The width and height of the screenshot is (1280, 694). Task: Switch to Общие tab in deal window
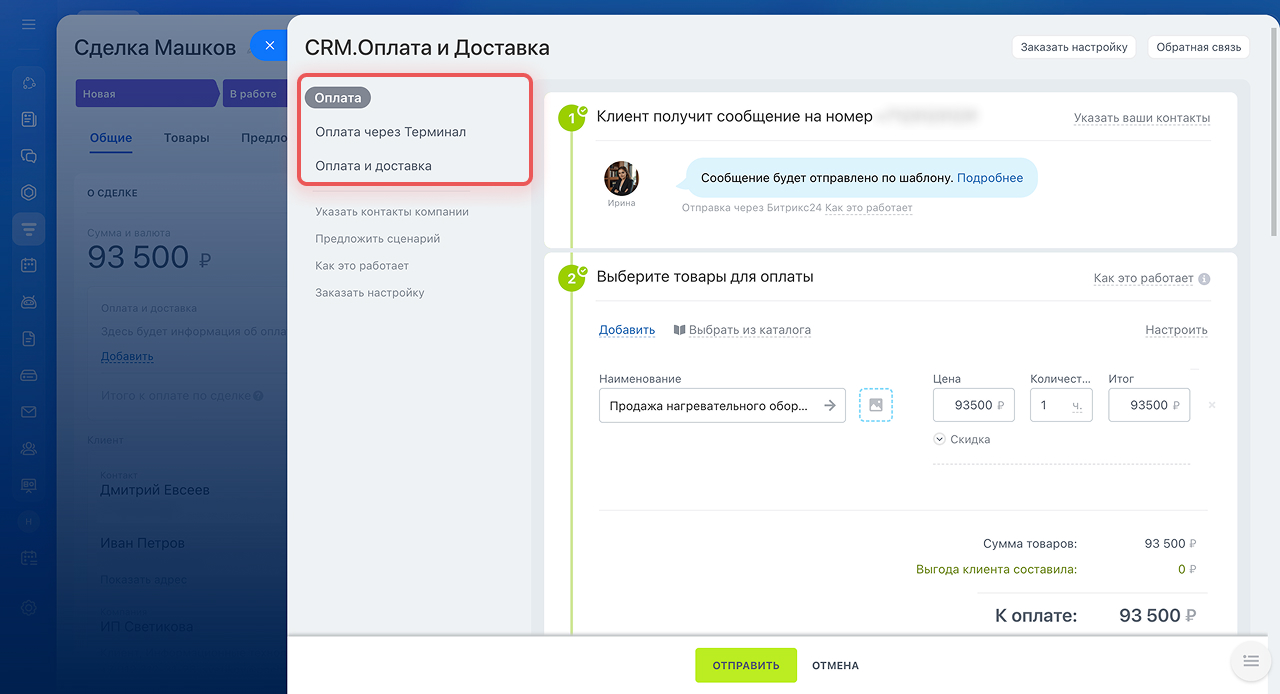tap(110, 138)
